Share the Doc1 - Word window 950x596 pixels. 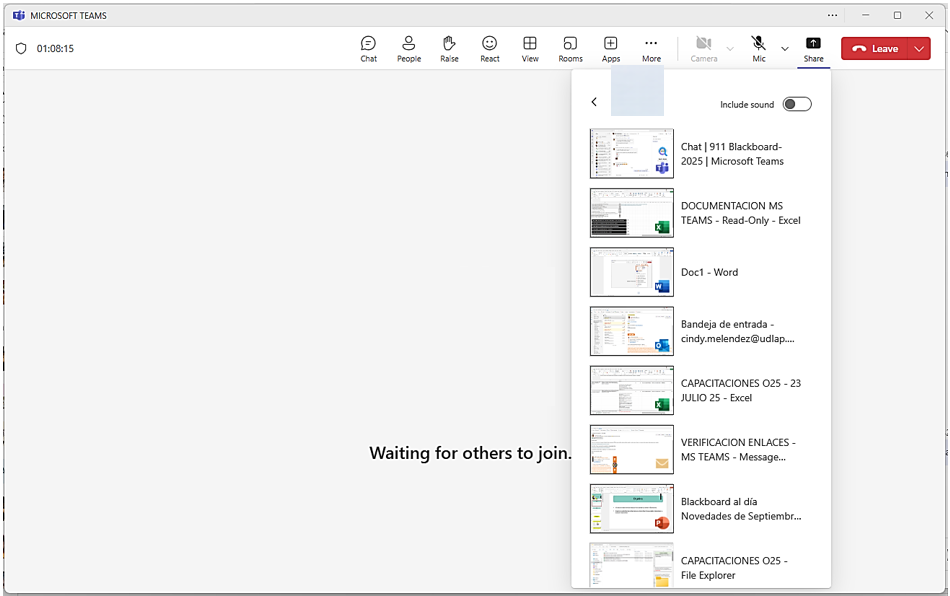pos(700,272)
